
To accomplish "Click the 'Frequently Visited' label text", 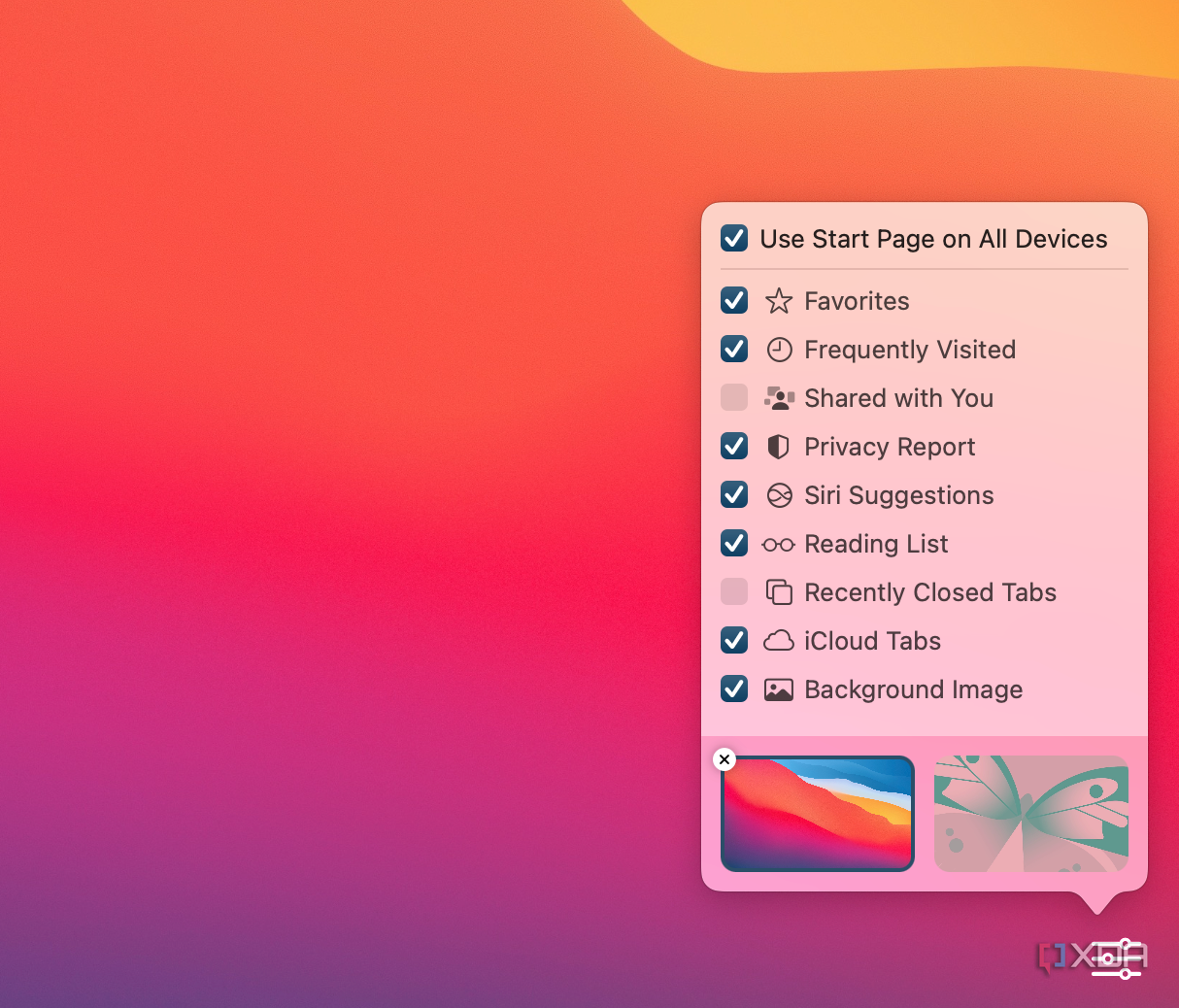I will (910, 350).
